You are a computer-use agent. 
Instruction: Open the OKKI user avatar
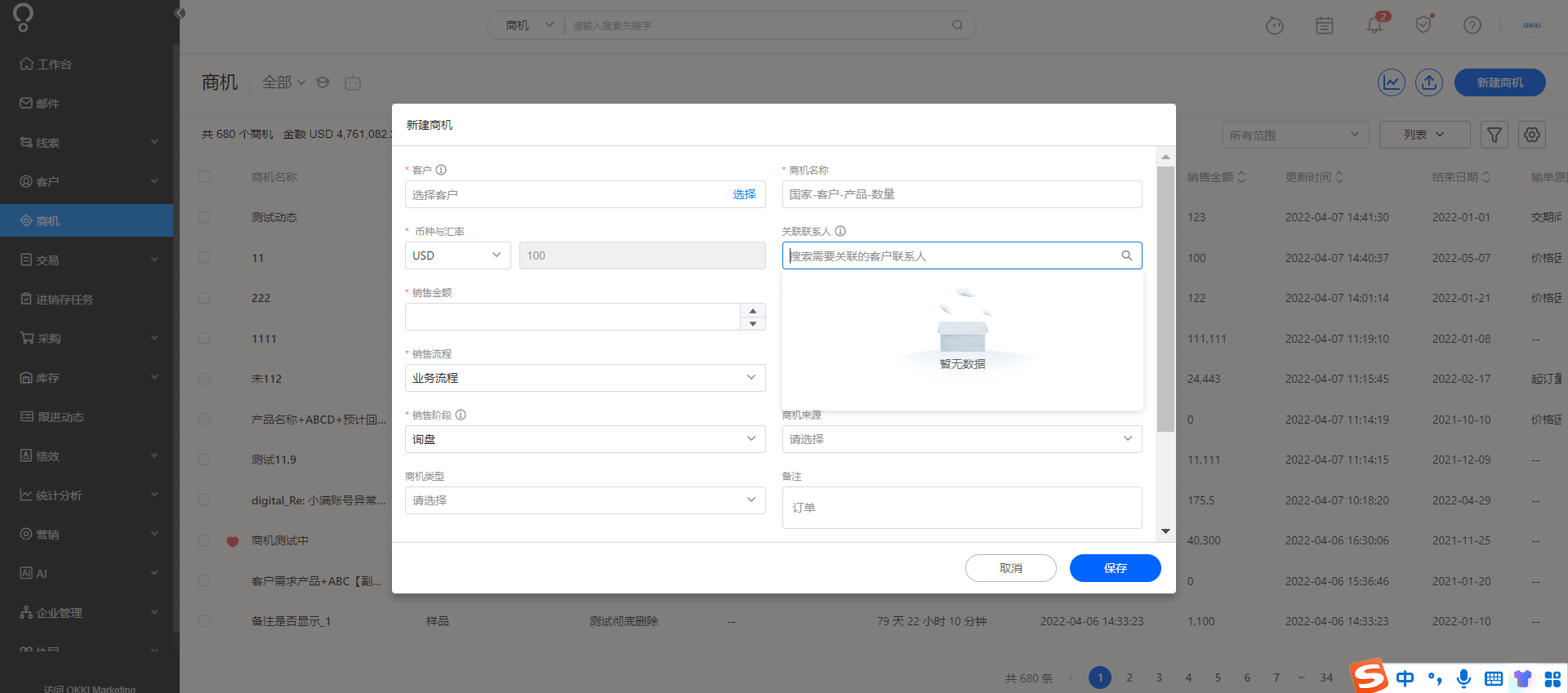(1532, 25)
